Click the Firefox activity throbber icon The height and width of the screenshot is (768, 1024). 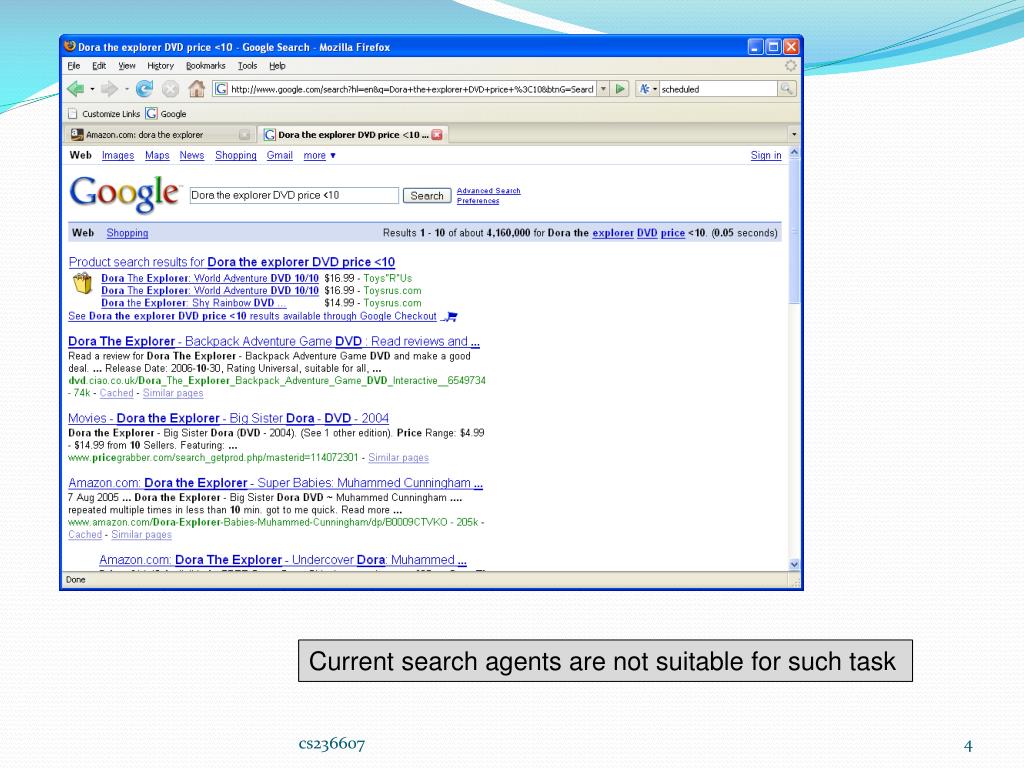click(x=790, y=66)
